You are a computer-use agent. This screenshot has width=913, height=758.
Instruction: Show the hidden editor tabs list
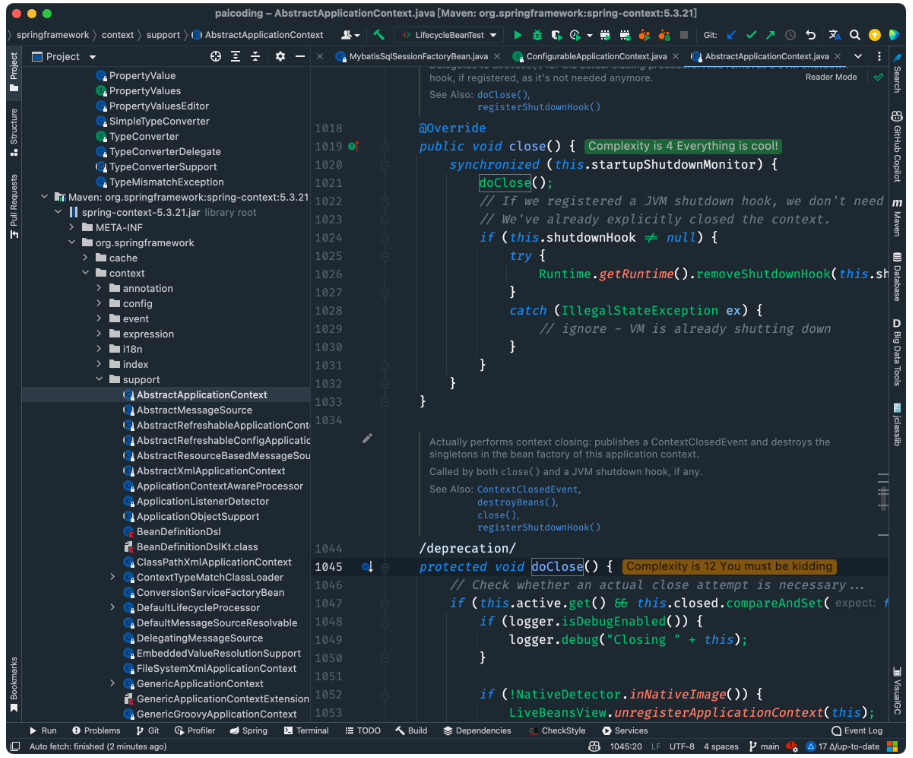[x=858, y=56]
